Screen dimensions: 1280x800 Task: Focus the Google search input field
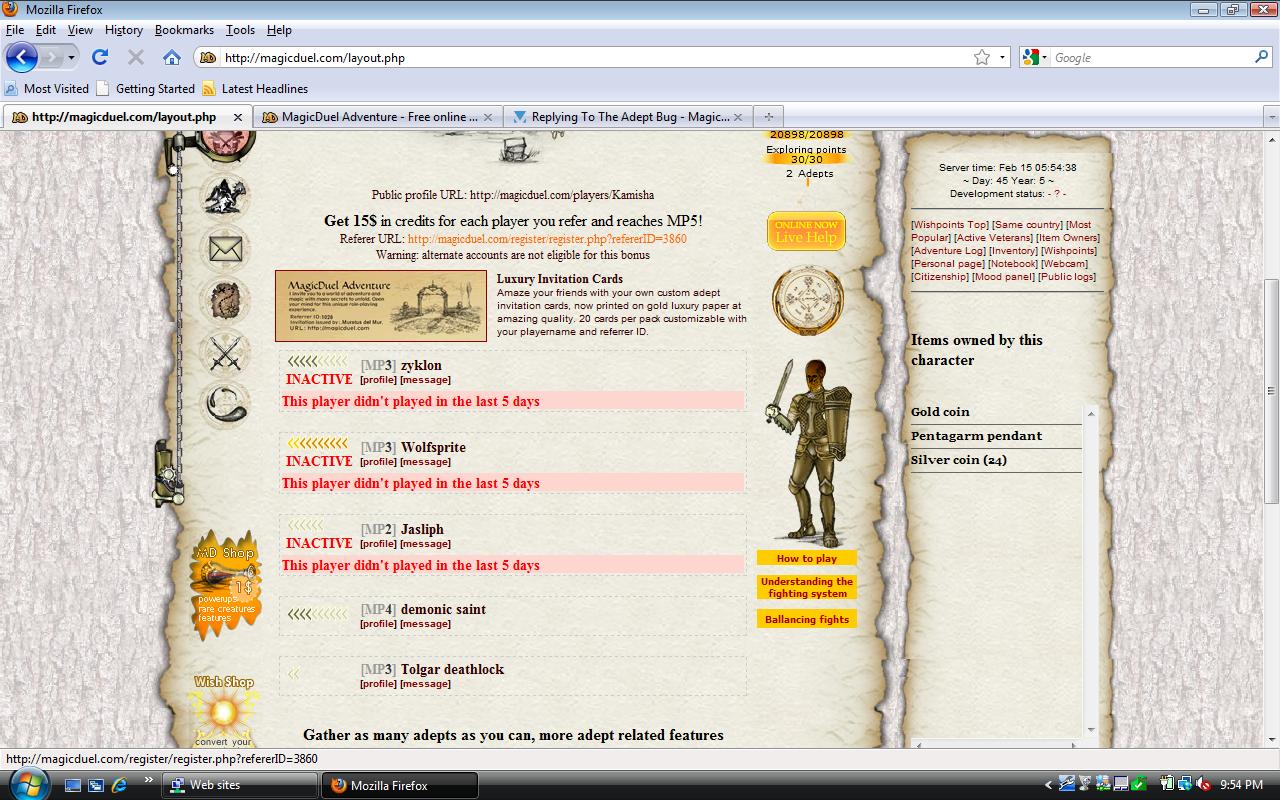(x=1150, y=57)
